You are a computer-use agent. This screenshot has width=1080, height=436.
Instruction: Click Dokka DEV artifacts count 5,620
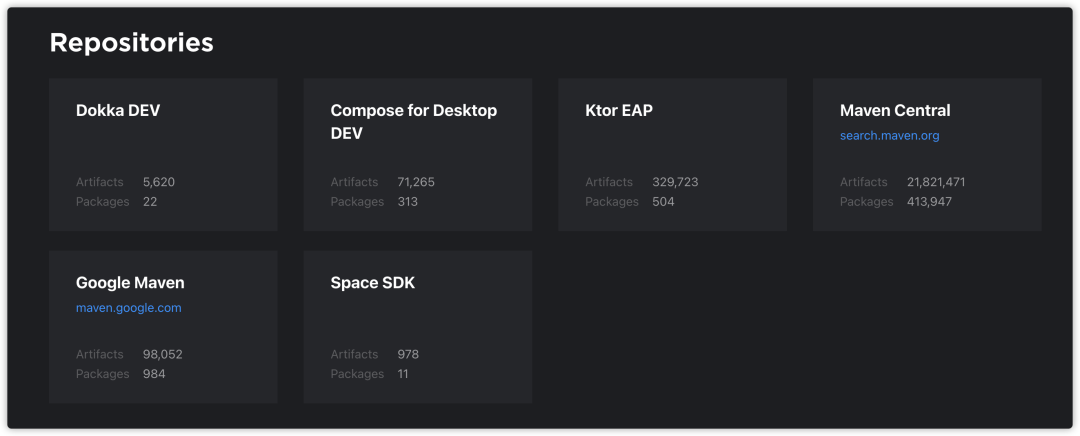point(159,182)
